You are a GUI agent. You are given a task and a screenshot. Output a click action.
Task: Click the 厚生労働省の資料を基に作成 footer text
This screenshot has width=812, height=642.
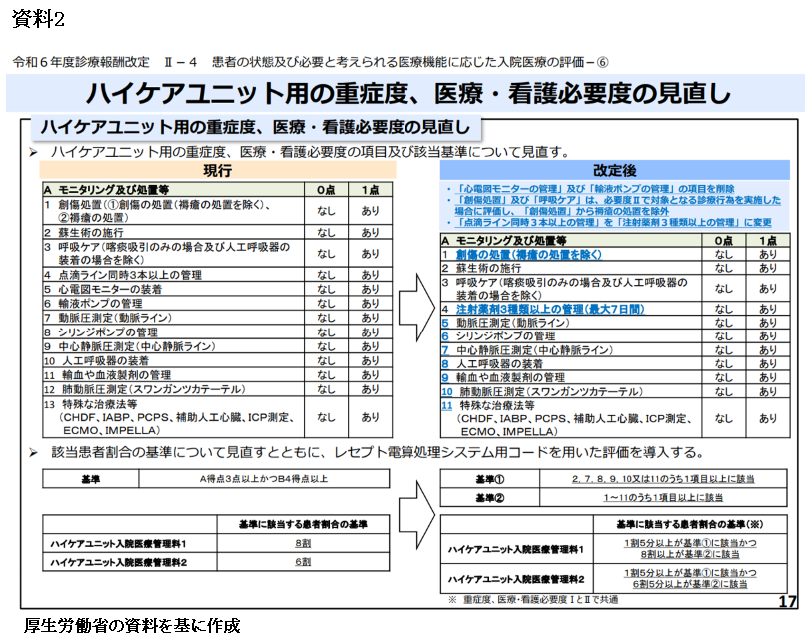click(x=132, y=626)
